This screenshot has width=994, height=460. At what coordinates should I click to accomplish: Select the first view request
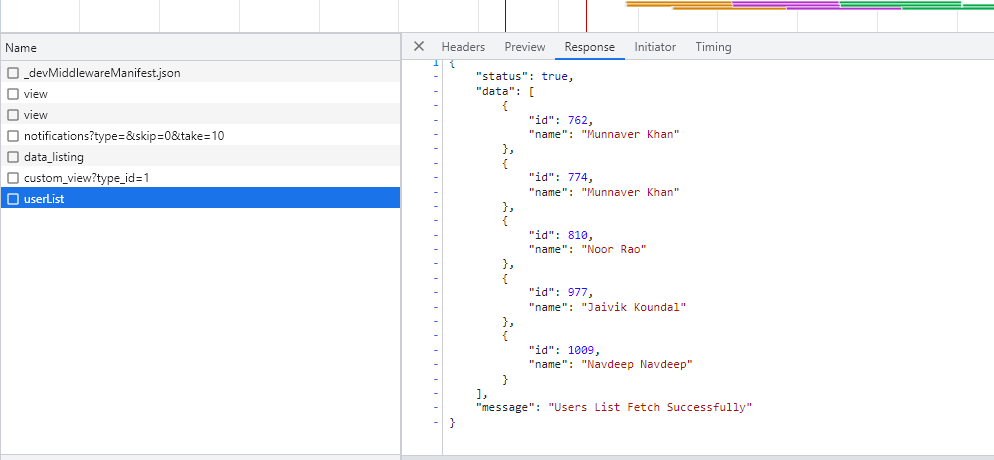[36, 94]
